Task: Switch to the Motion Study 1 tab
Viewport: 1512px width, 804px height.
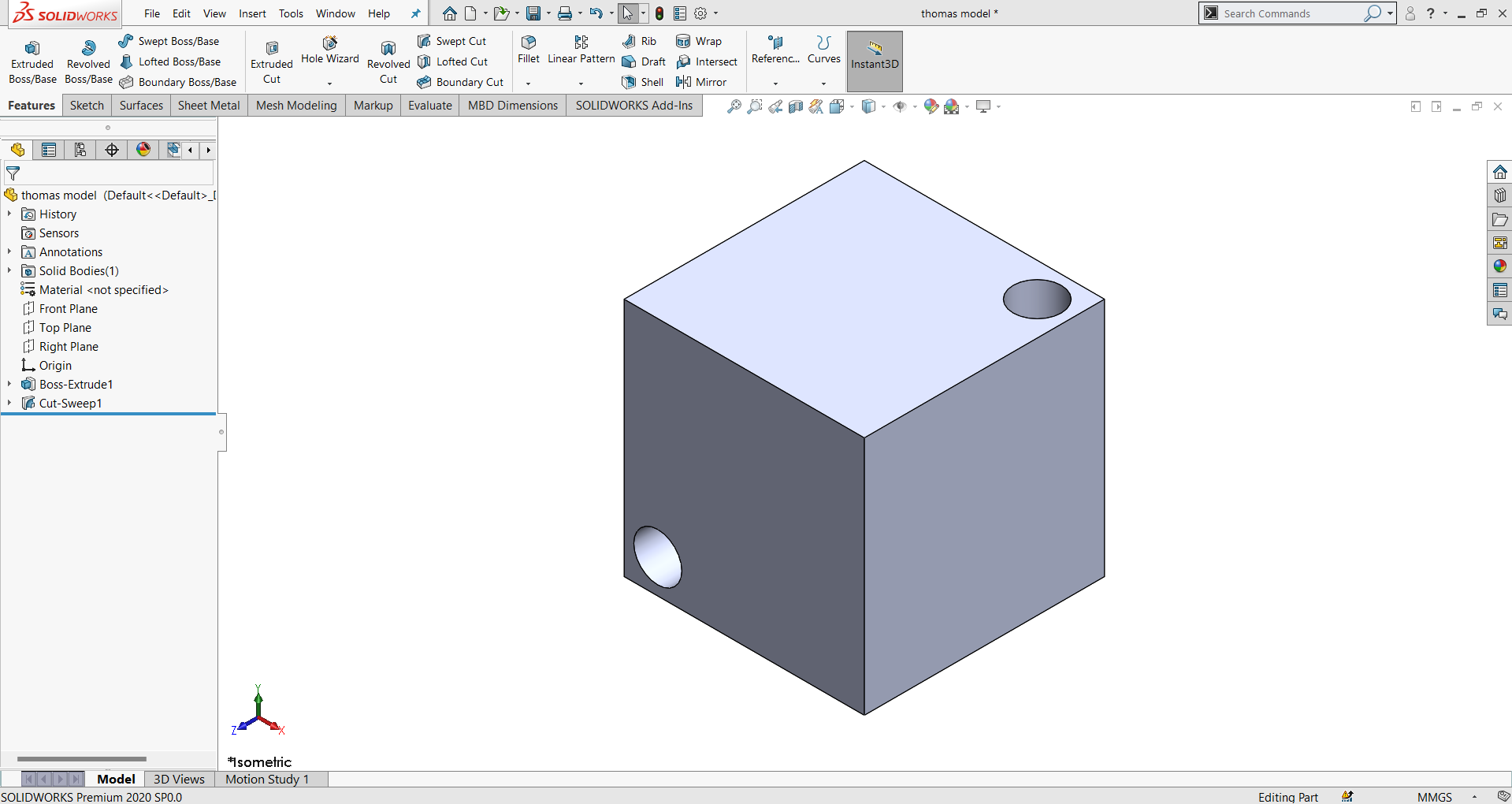Action: tap(267, 779)
